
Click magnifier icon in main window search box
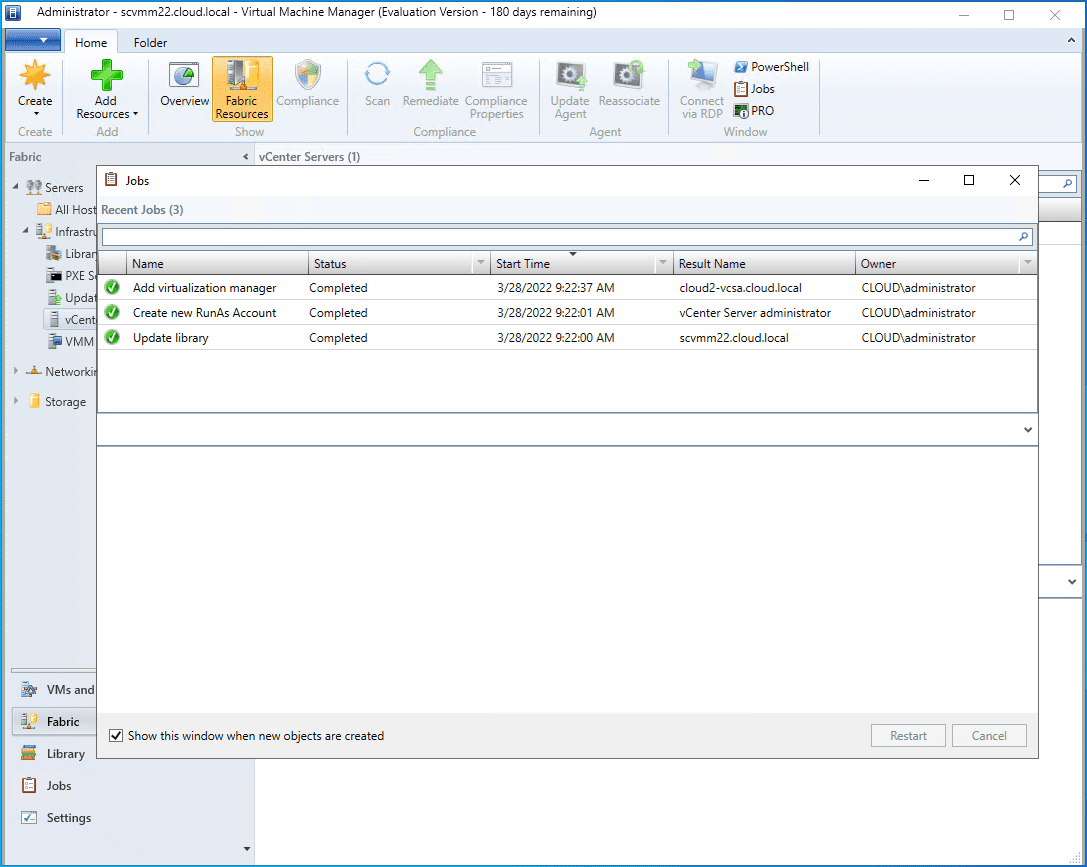click(1068, 184)
